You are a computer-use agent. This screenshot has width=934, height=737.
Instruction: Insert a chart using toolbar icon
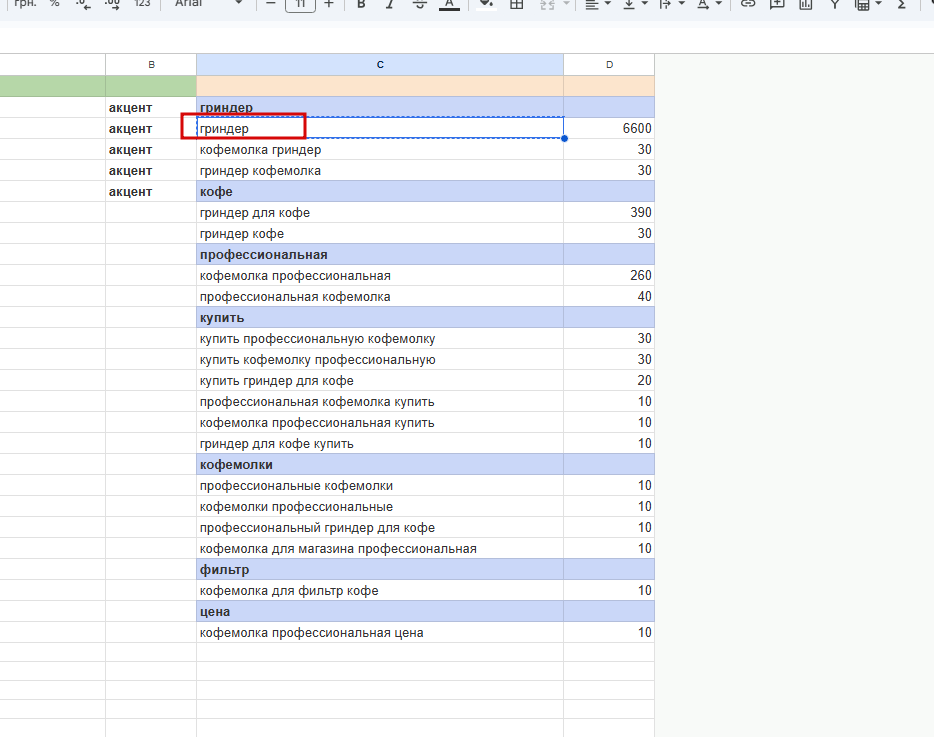click(x=805, y=4)
